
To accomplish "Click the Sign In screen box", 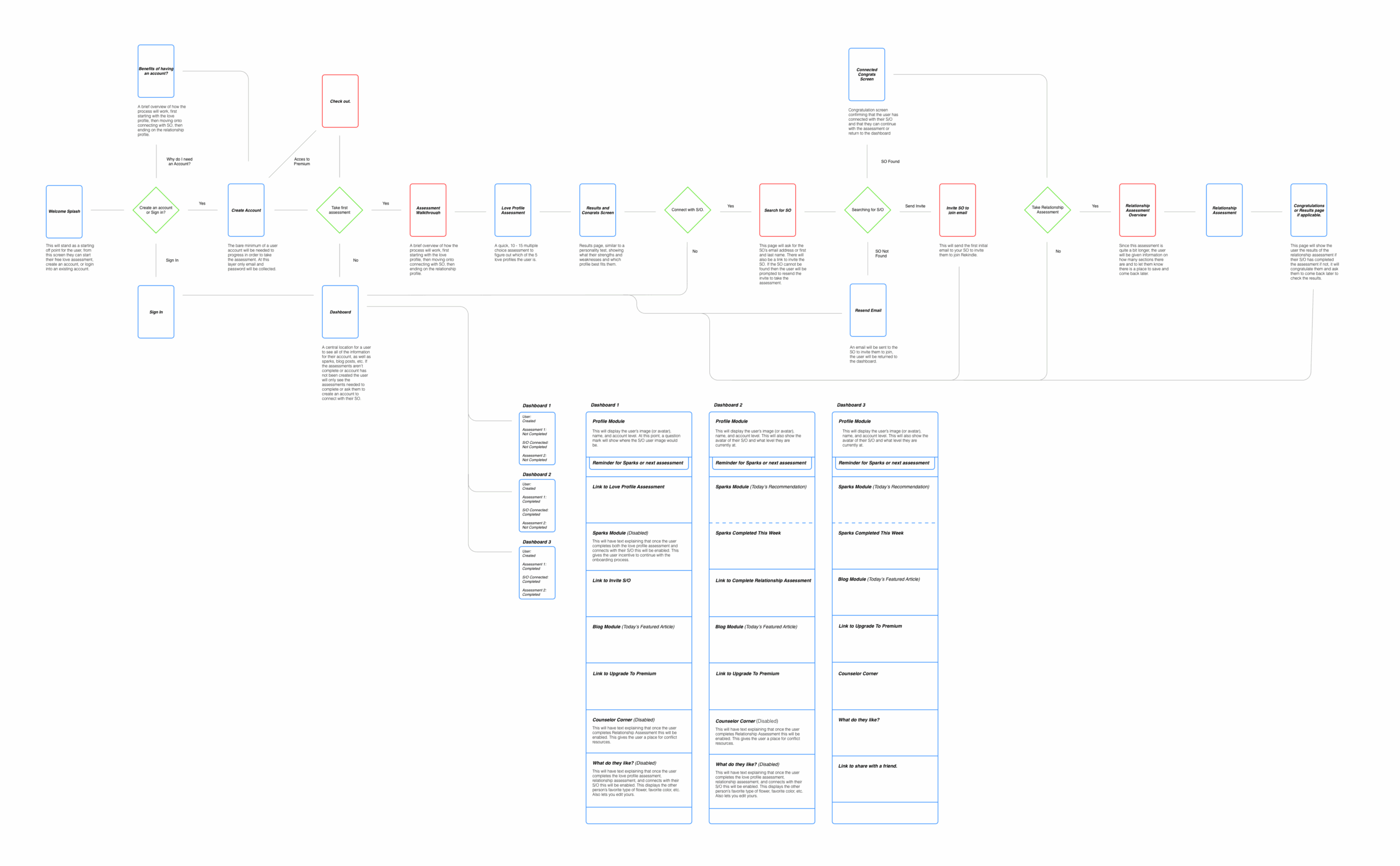I will click(x=156, y=312).
